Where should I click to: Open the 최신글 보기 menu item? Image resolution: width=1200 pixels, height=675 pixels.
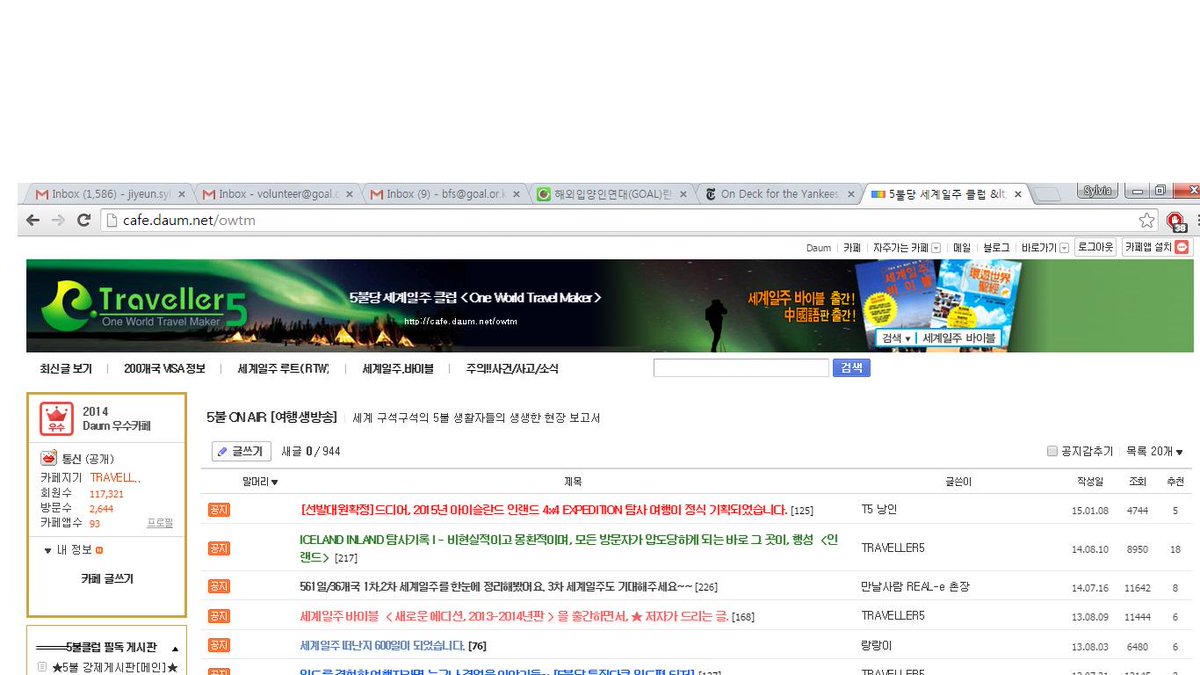click(x=66, y=369)
